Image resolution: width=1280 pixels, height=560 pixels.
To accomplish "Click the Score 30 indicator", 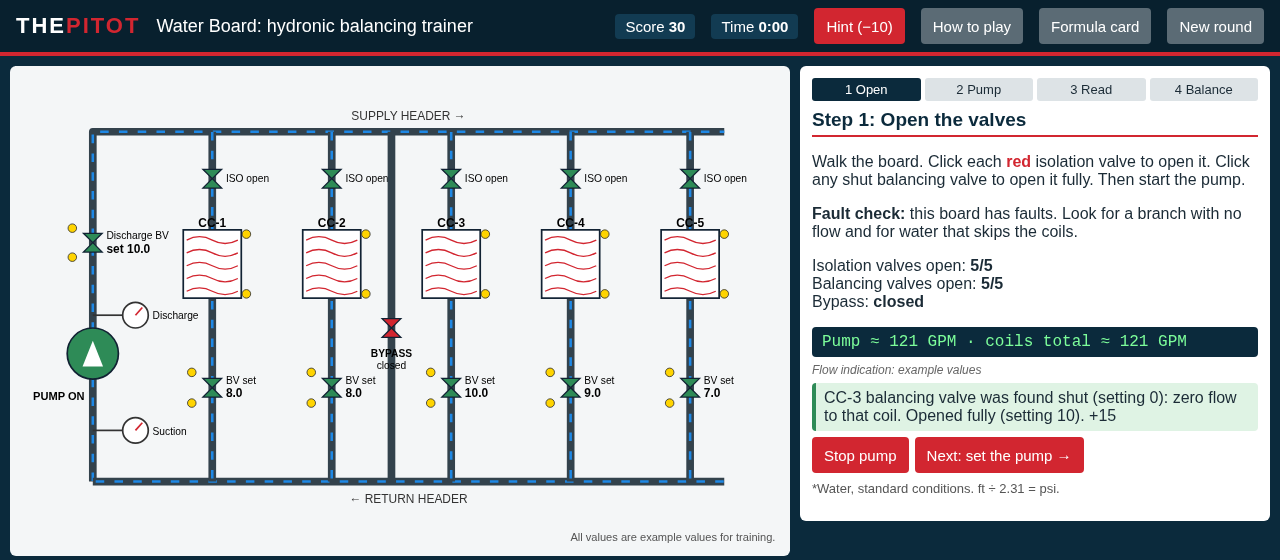I will coord(655,26).
